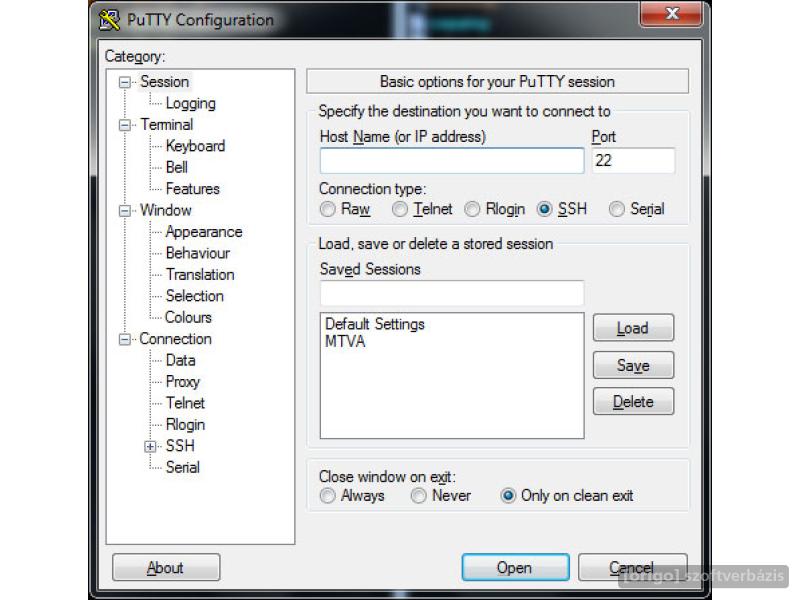Open the SSH category in tree

coord(180,446)
